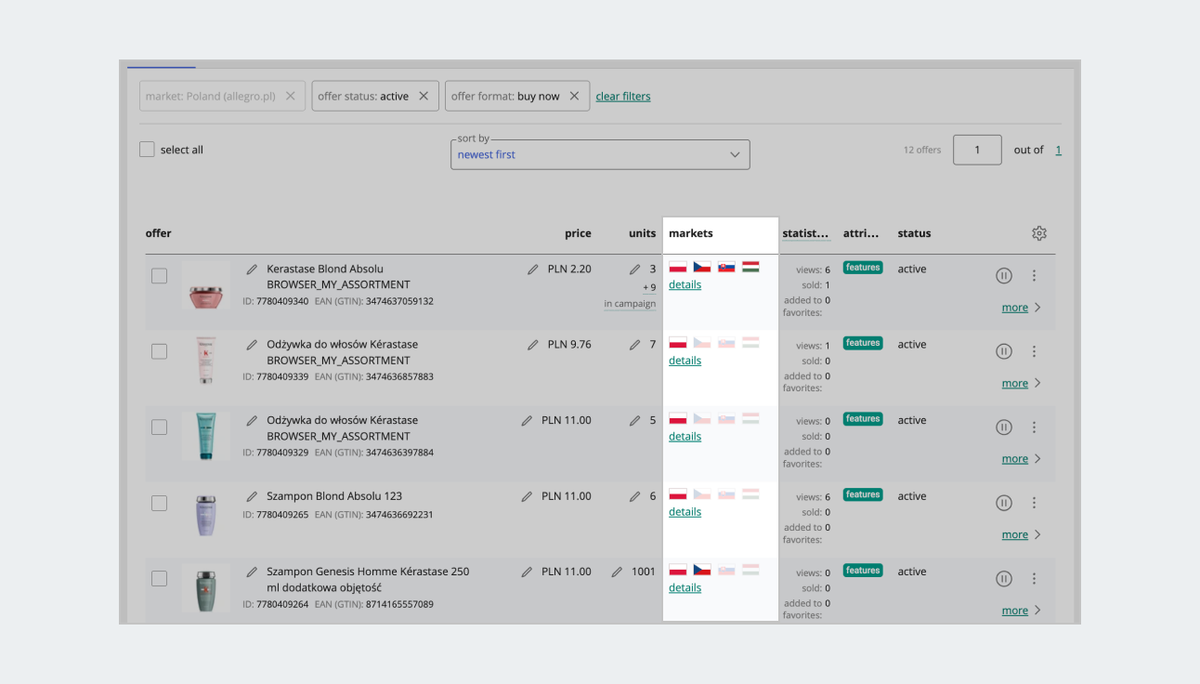Click the page number input field

tap(976, 150)
